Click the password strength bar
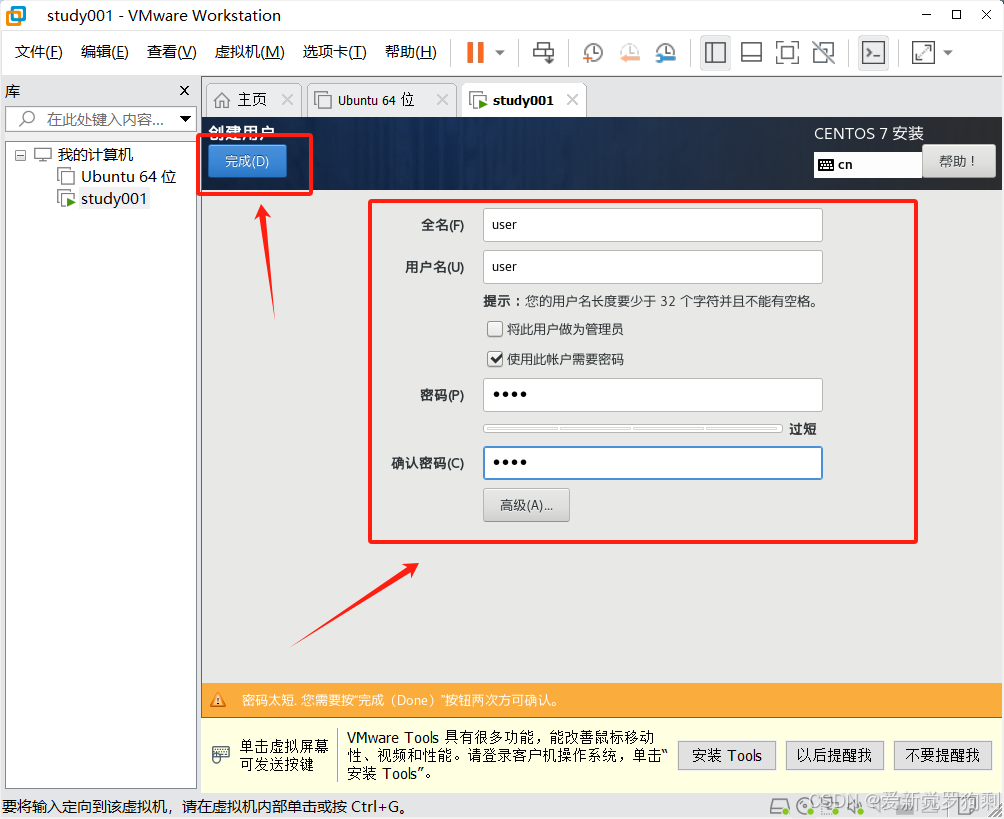This screenshot has height=819, width=1004. 633,428
